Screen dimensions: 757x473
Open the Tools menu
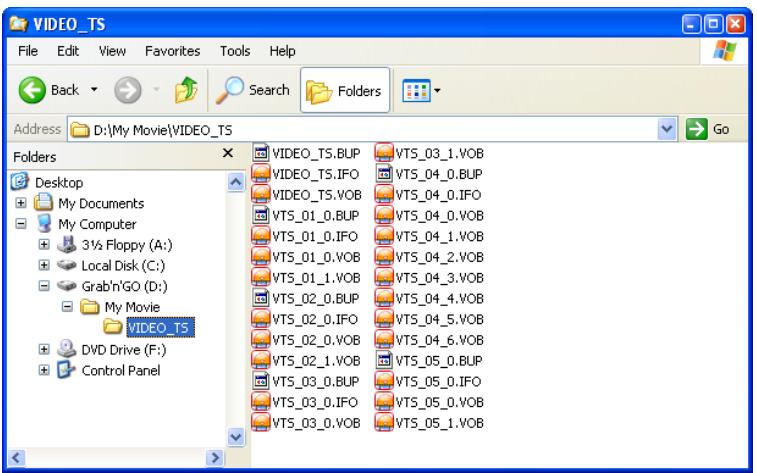[235, 49]
